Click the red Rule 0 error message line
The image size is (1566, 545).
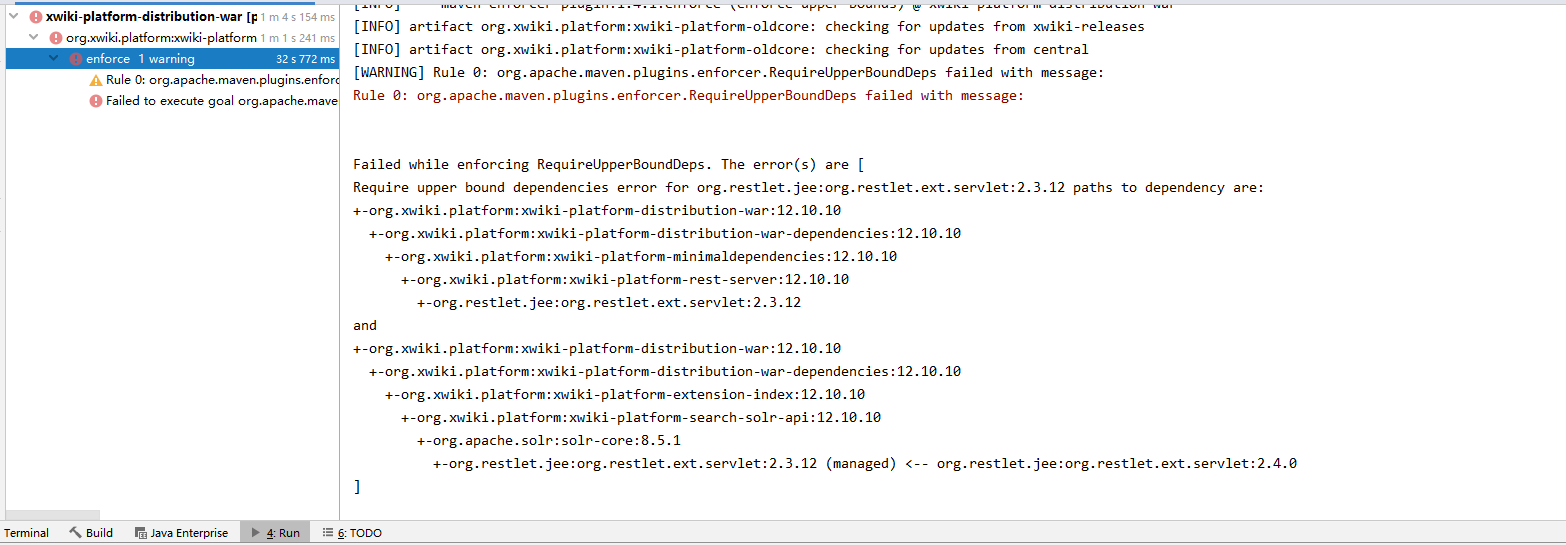coord(688,96)
